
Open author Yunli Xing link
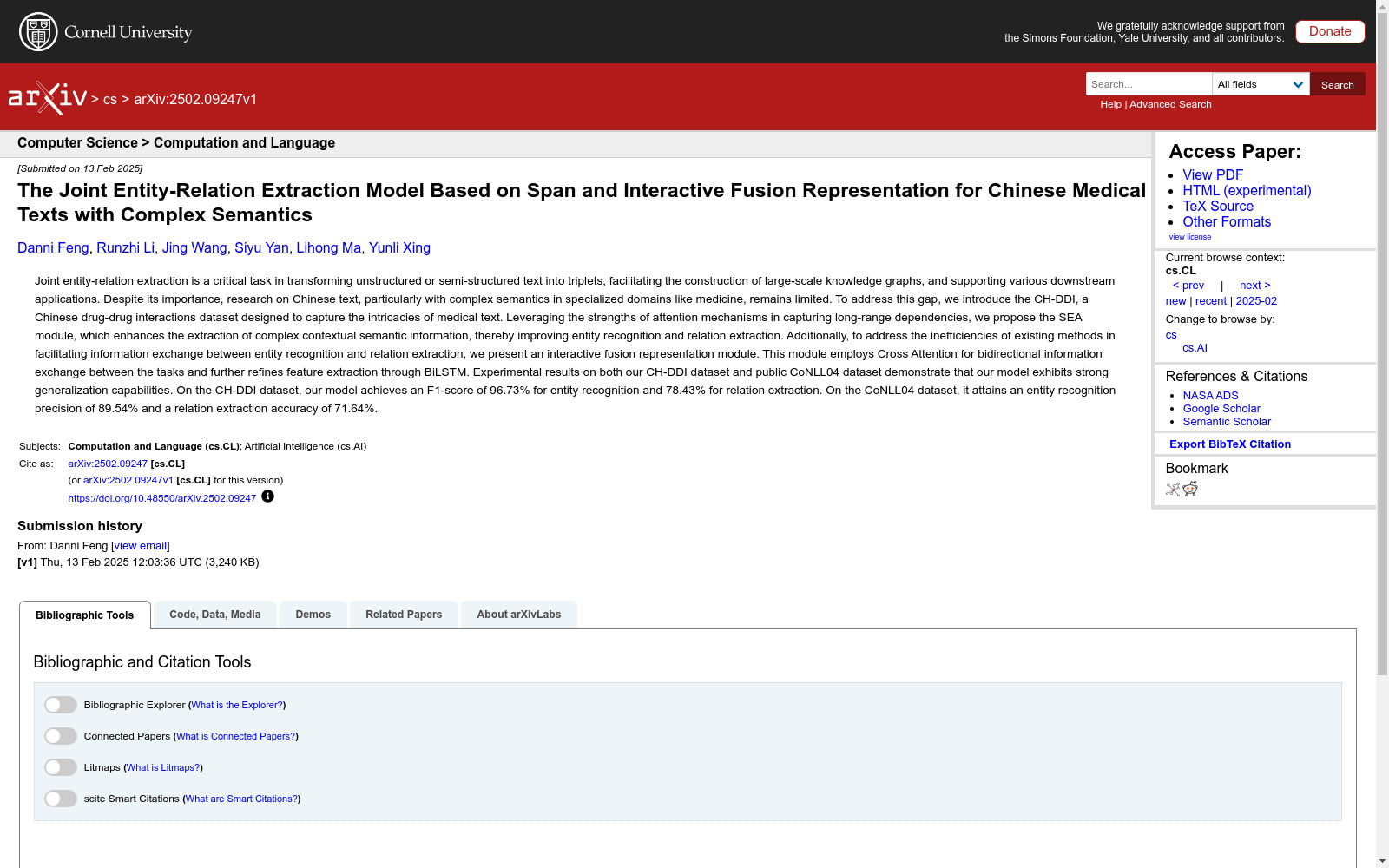click(399, 247)
